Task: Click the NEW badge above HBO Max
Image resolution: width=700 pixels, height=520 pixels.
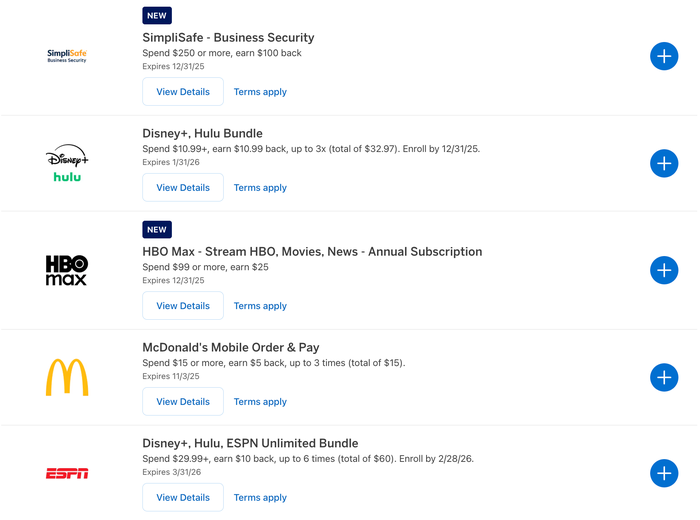Action: click(157, 229)
